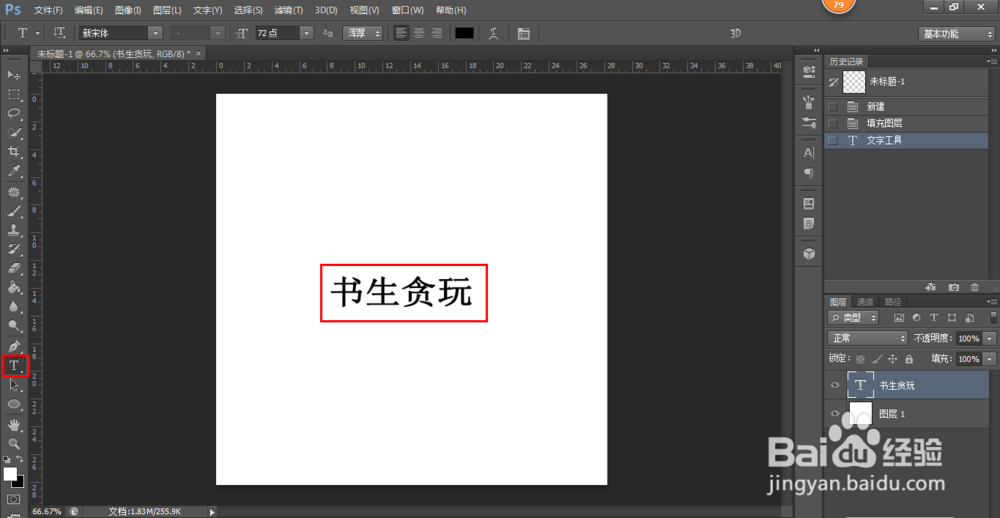Hide the 书生贪玩 text layer
This screenshot has width=1000, height=518.
pos(835,385)
